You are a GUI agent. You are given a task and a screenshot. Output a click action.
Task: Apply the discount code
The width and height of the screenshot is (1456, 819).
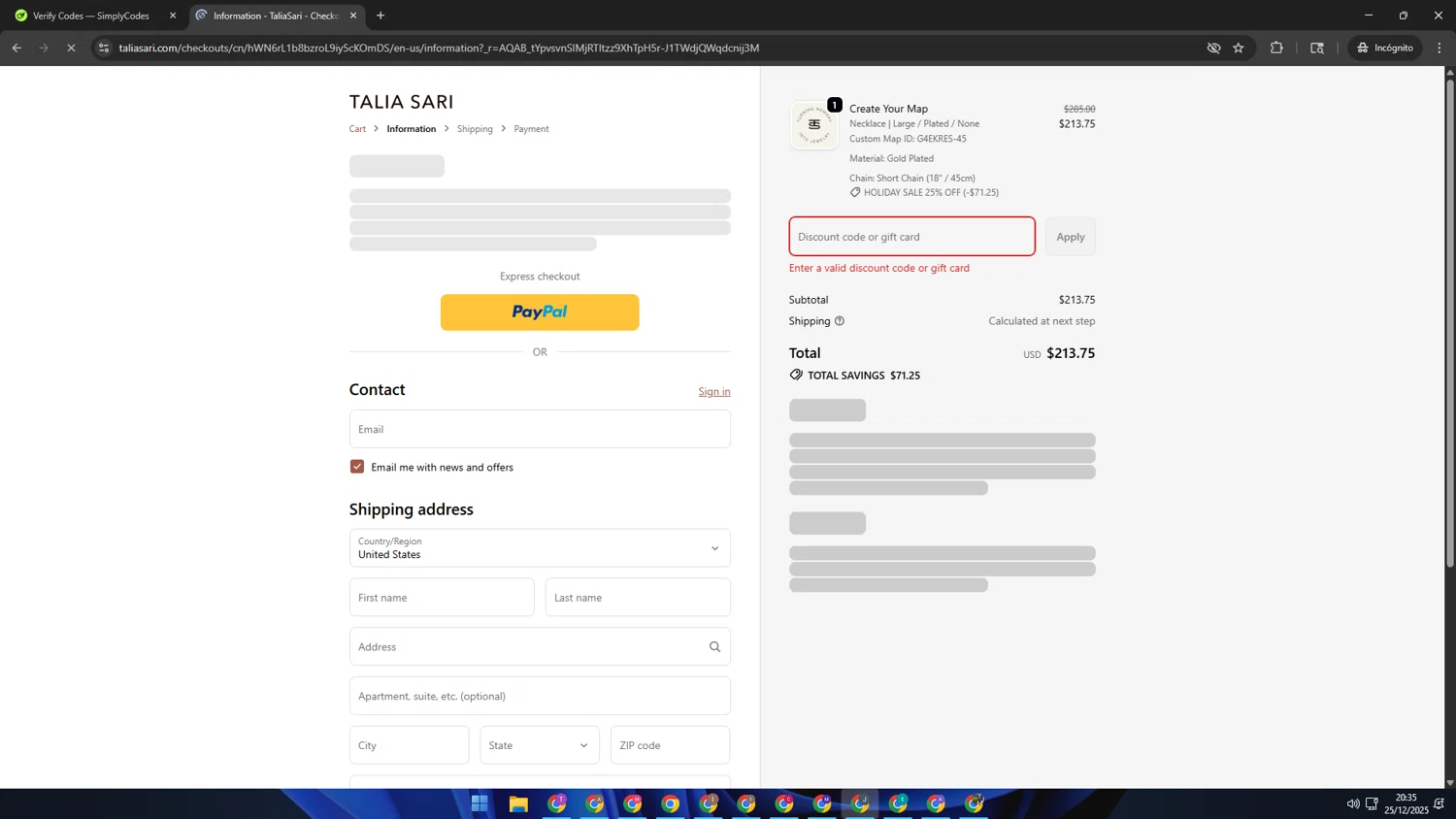(1071, 237)
